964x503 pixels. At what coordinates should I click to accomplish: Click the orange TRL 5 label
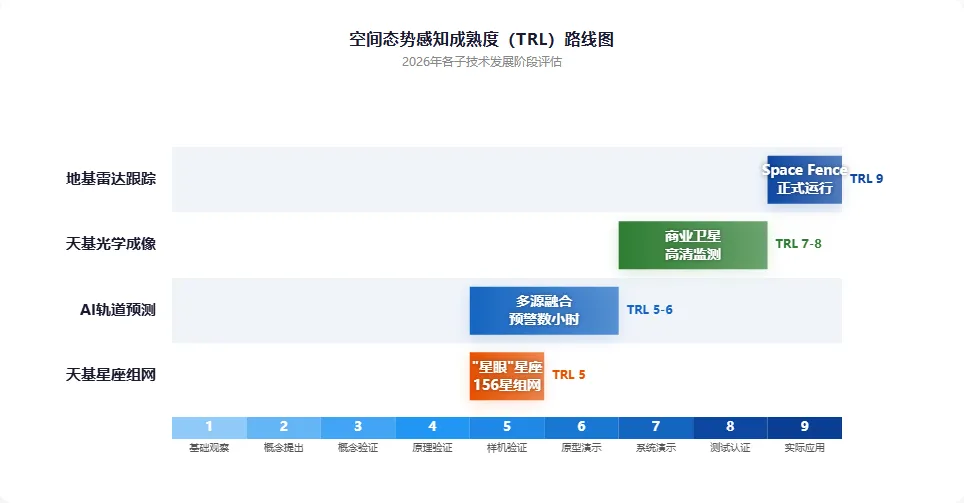(569, 374)
